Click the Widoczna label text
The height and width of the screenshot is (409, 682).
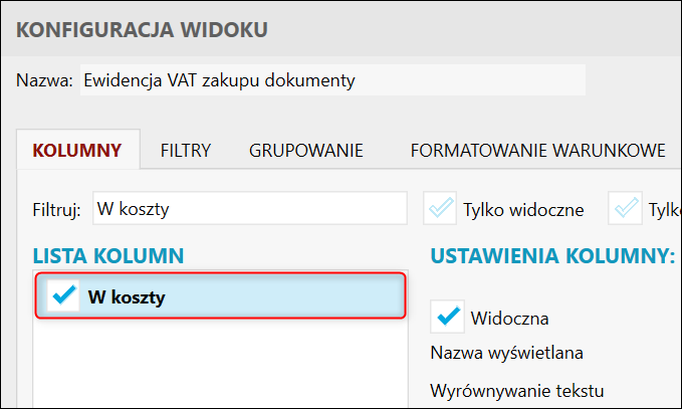pos(509,318)
